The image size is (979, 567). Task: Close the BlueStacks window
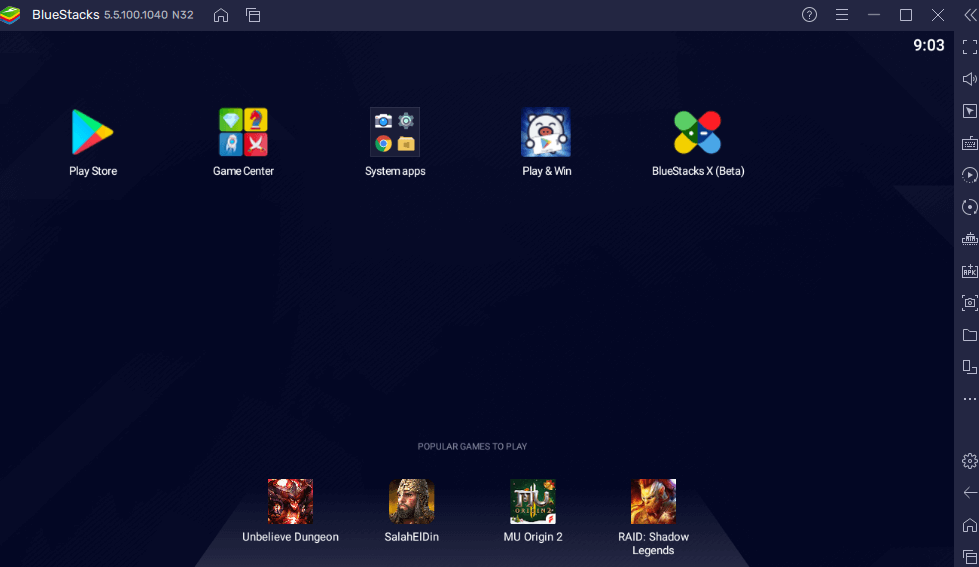tap(938, 15)
